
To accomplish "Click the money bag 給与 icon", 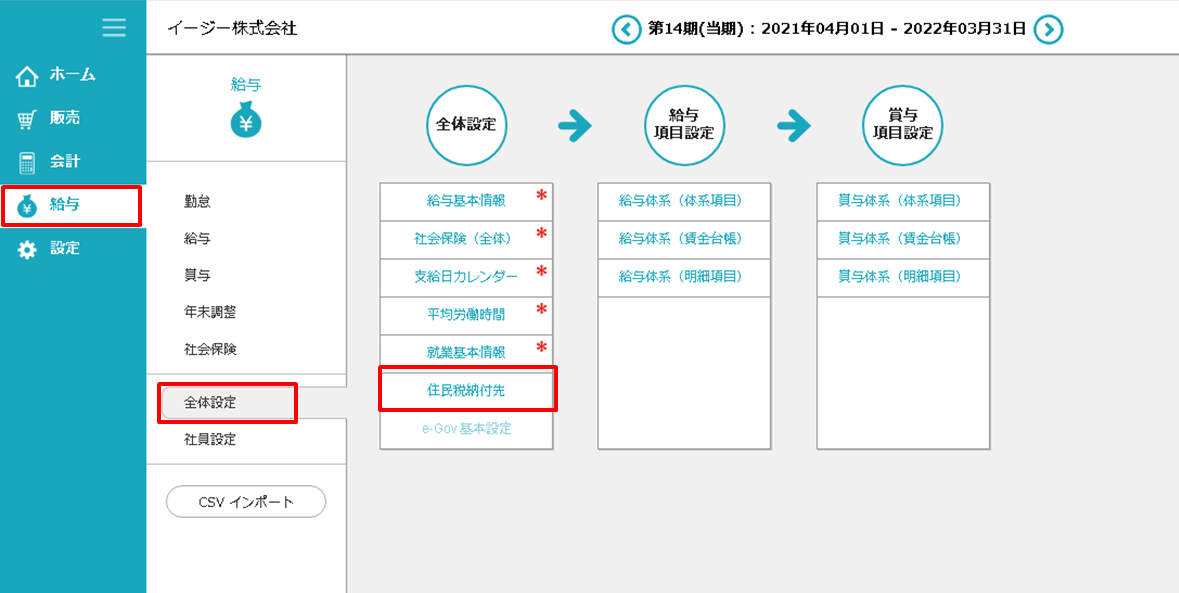I will [x=246, y=121].
